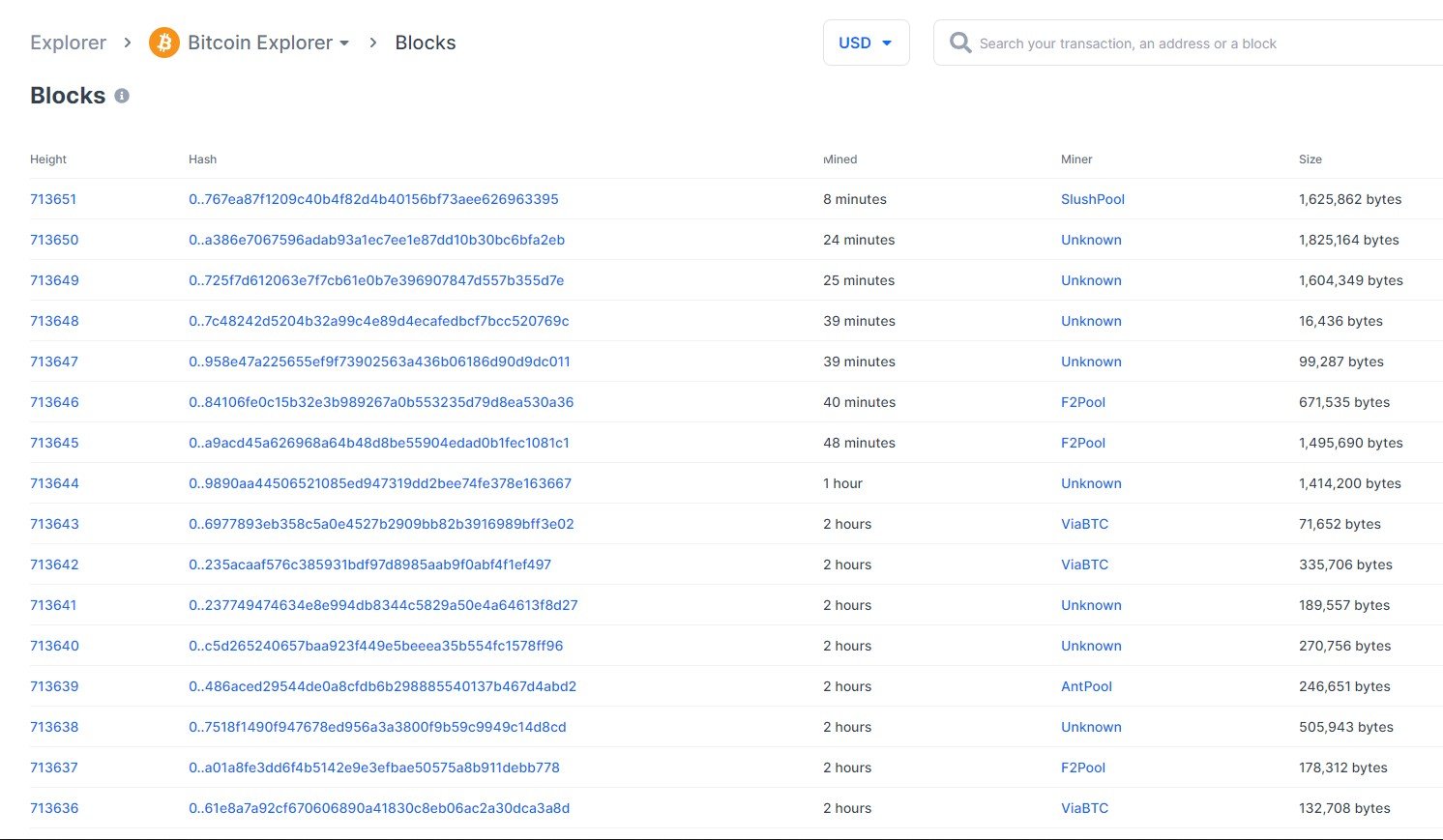Select the 1 hour mined value
The width and height of the screenshot is (1443, 840).
pos(842,483)
